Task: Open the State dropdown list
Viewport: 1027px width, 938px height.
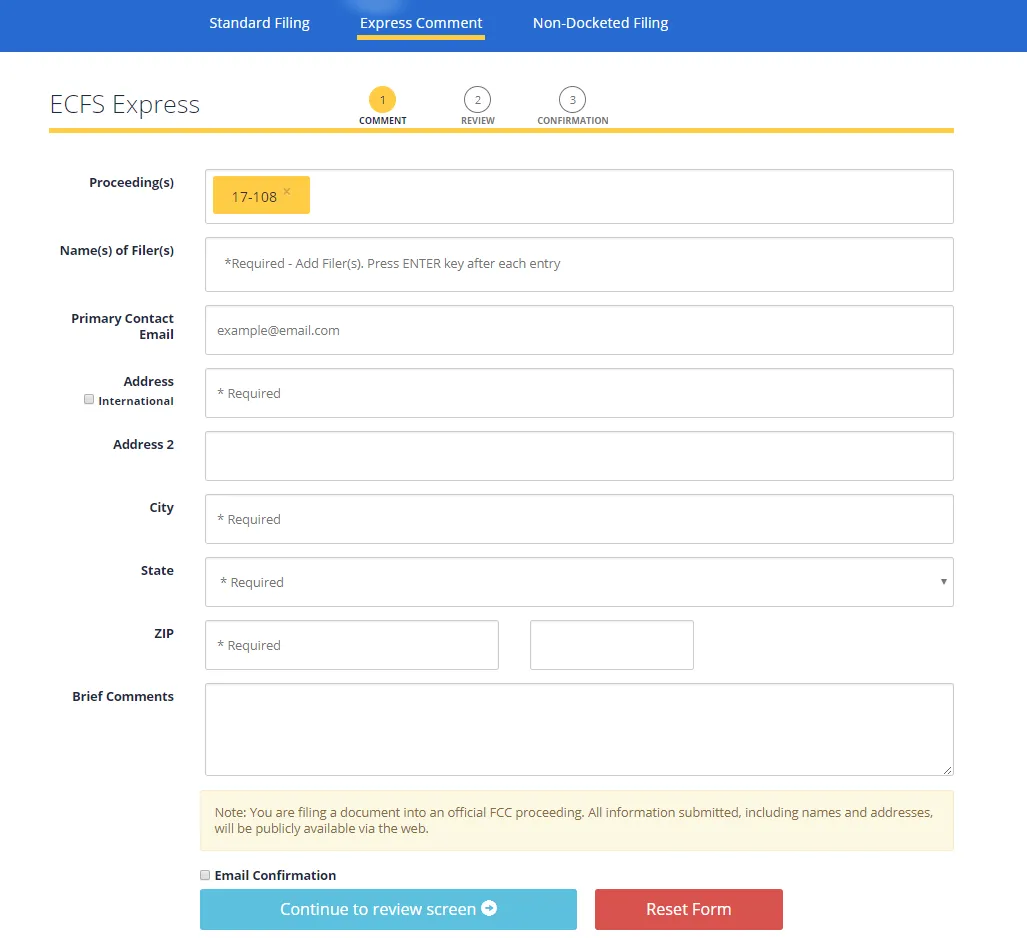Action: click(x=579, y=582)
